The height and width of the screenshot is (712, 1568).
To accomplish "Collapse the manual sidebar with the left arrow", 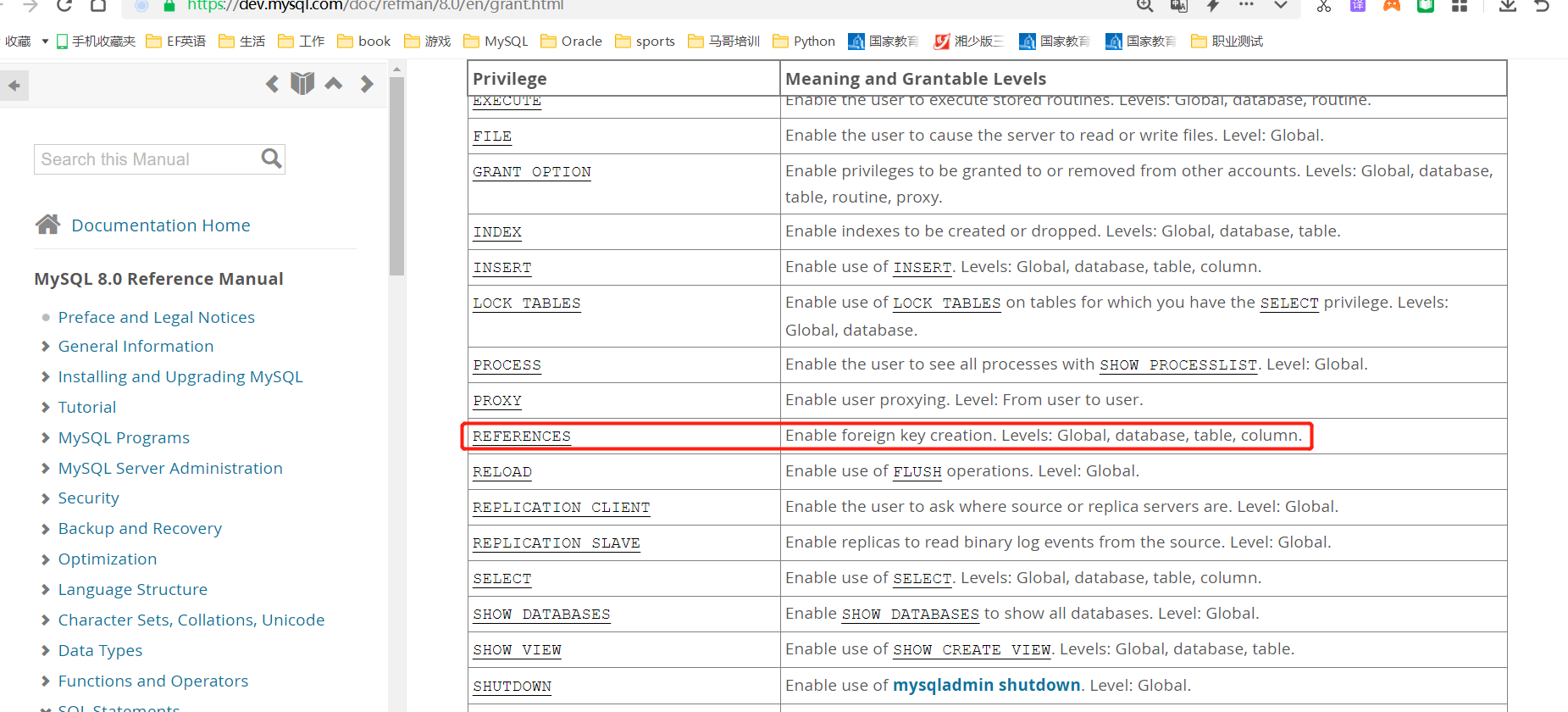I will click(14, 86).
